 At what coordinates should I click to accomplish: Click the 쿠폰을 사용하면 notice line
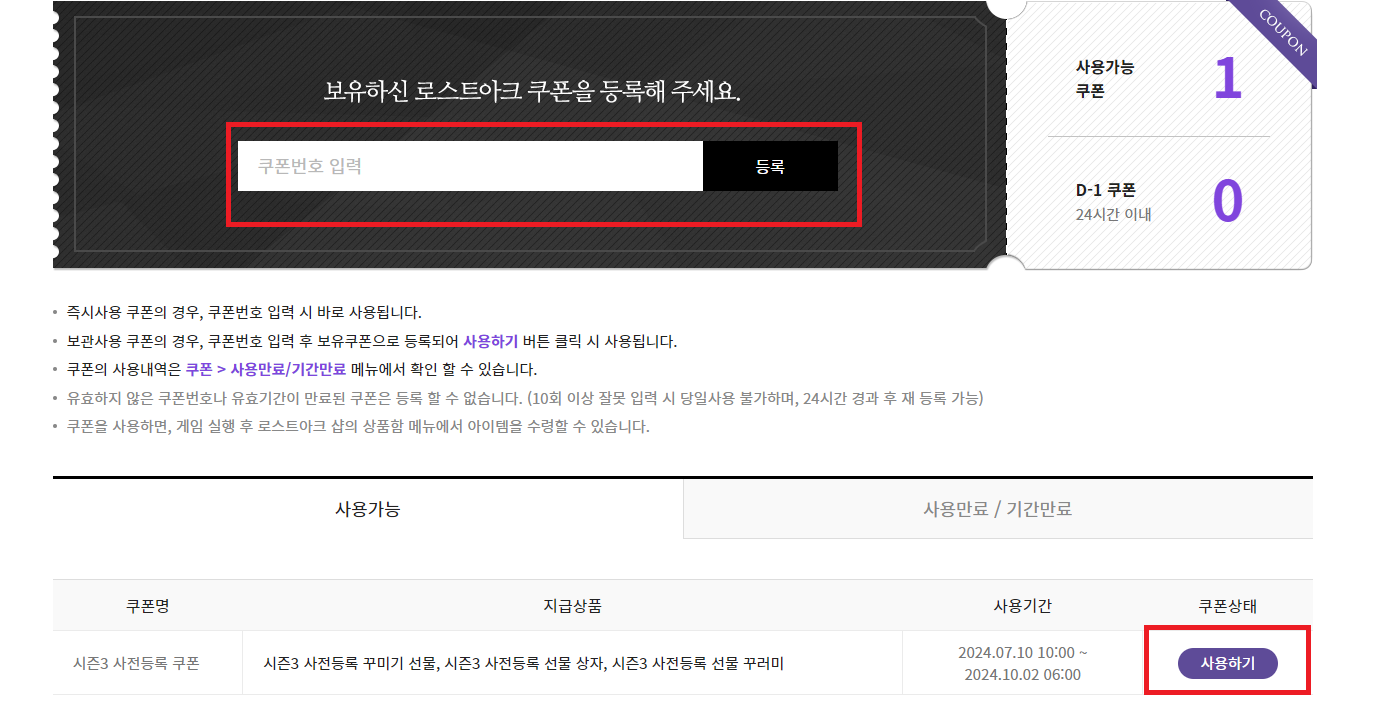click(x=358, y=426)
